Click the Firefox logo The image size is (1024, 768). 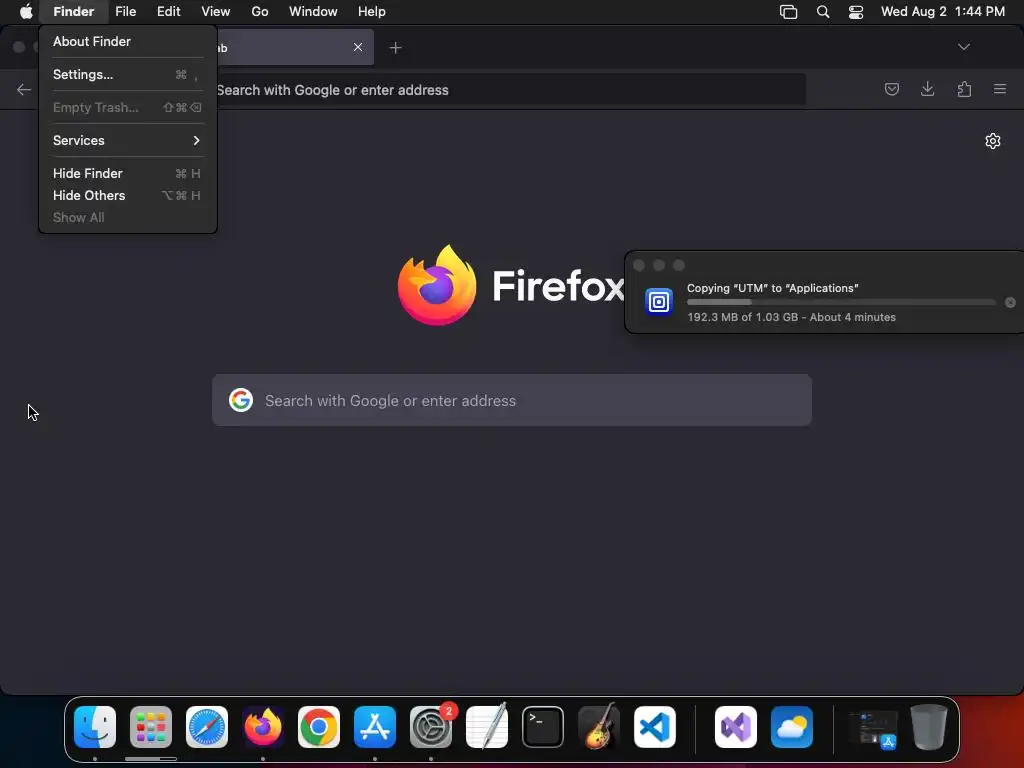click(x=437, y=285)
